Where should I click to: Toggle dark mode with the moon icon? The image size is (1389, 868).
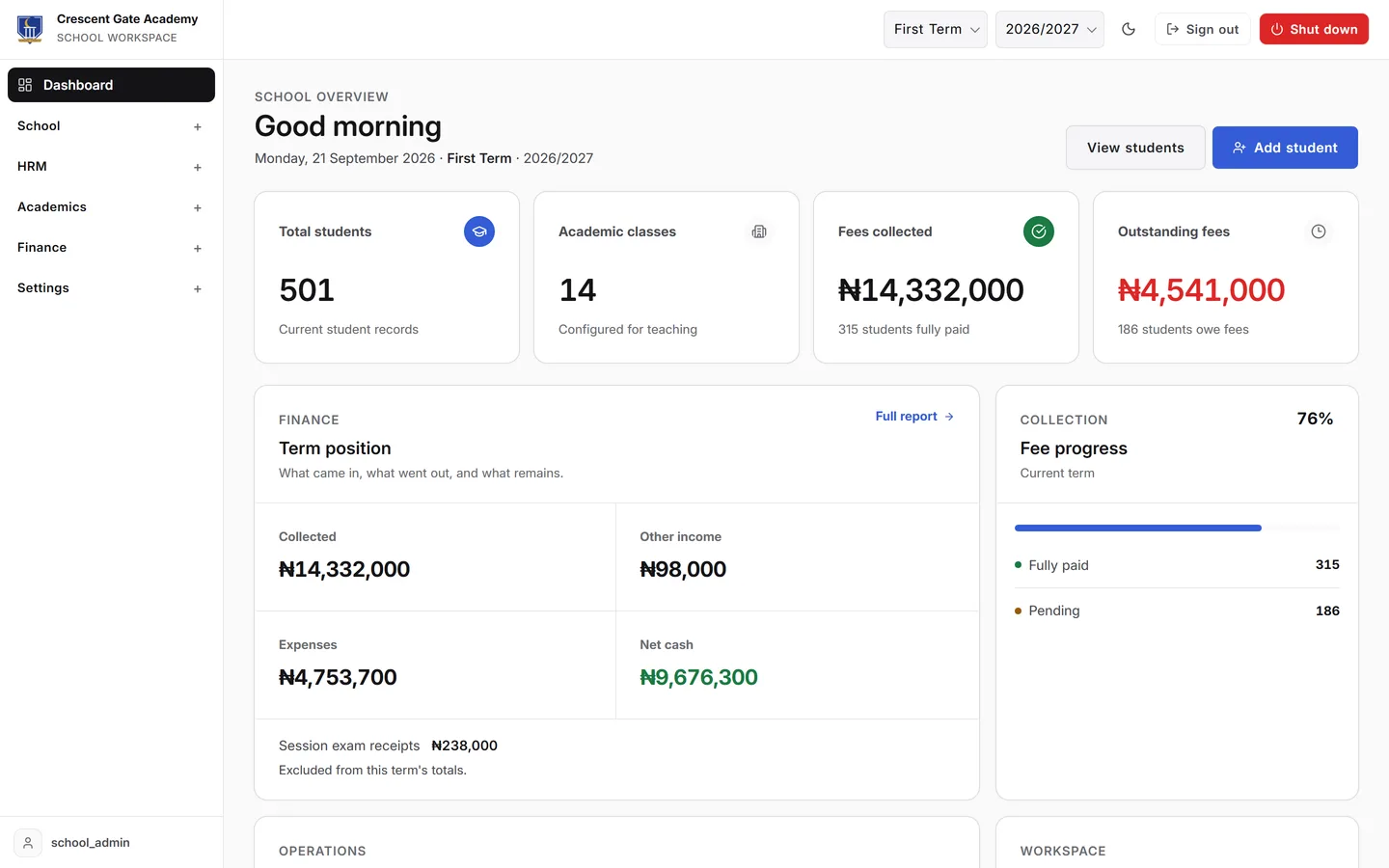1129,29
